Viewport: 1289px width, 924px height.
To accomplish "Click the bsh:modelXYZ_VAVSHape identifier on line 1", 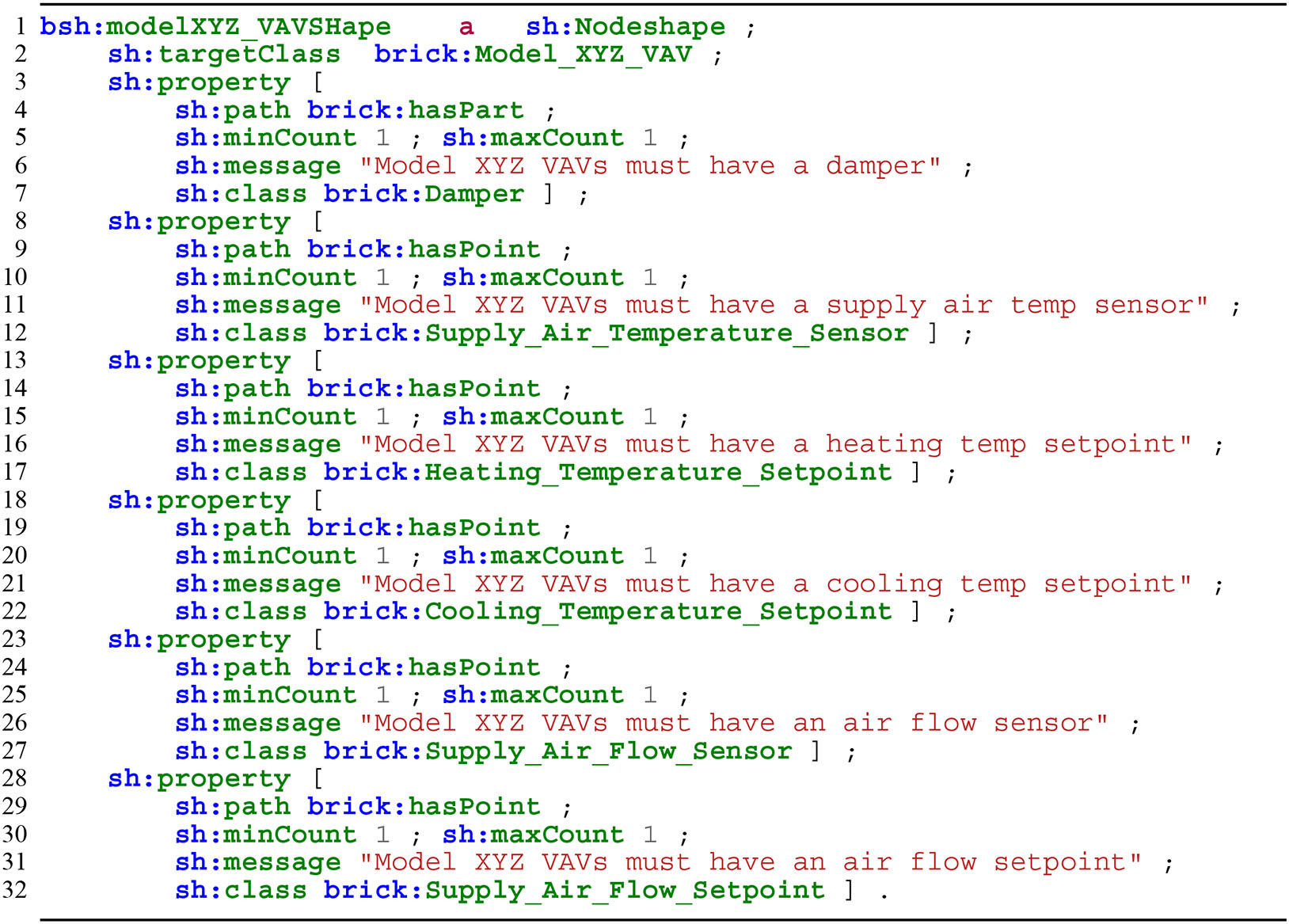I will [215, 27].
